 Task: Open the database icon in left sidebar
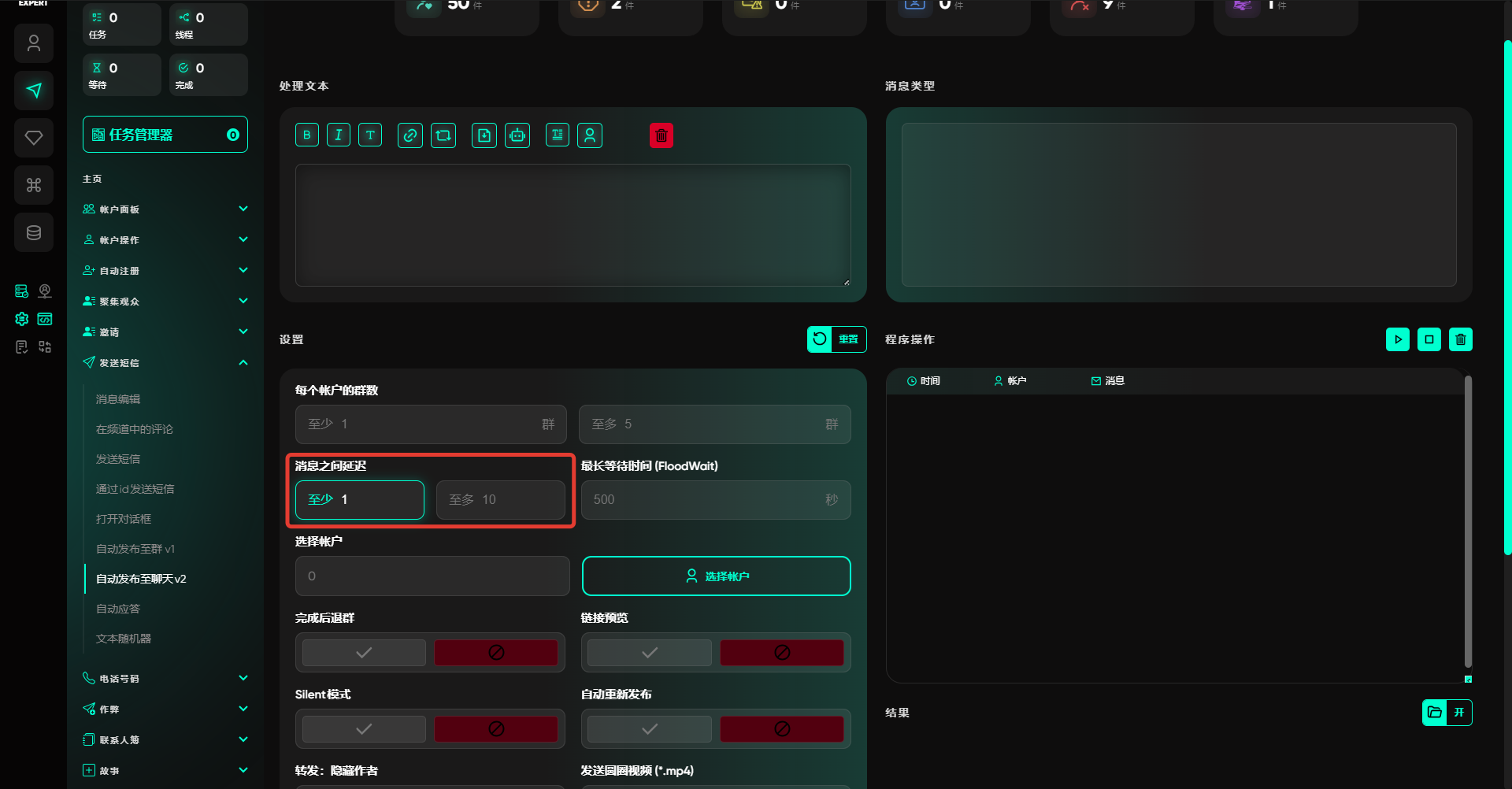coord(34,232)
